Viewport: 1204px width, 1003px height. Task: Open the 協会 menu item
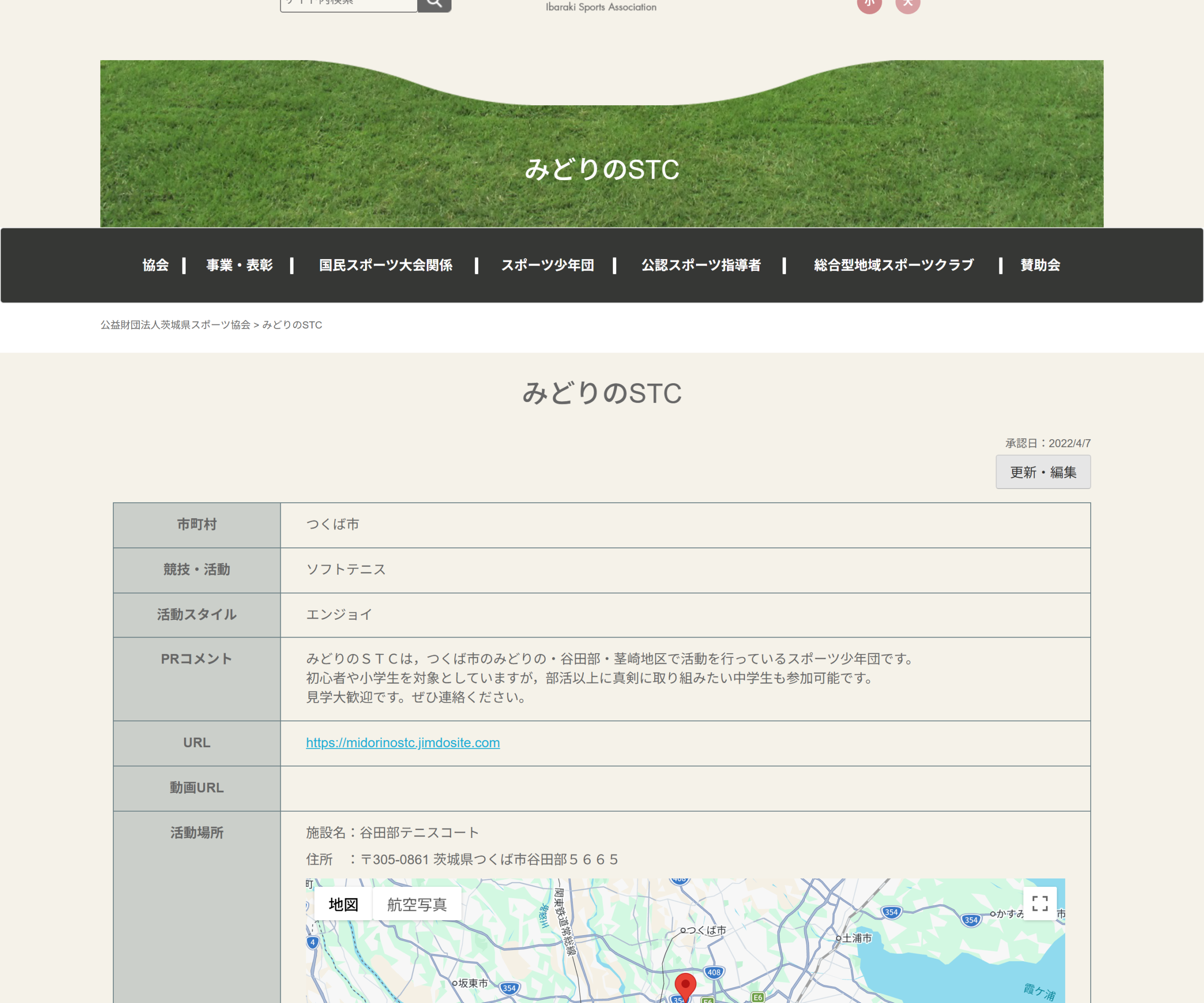[x=155, y=265]
